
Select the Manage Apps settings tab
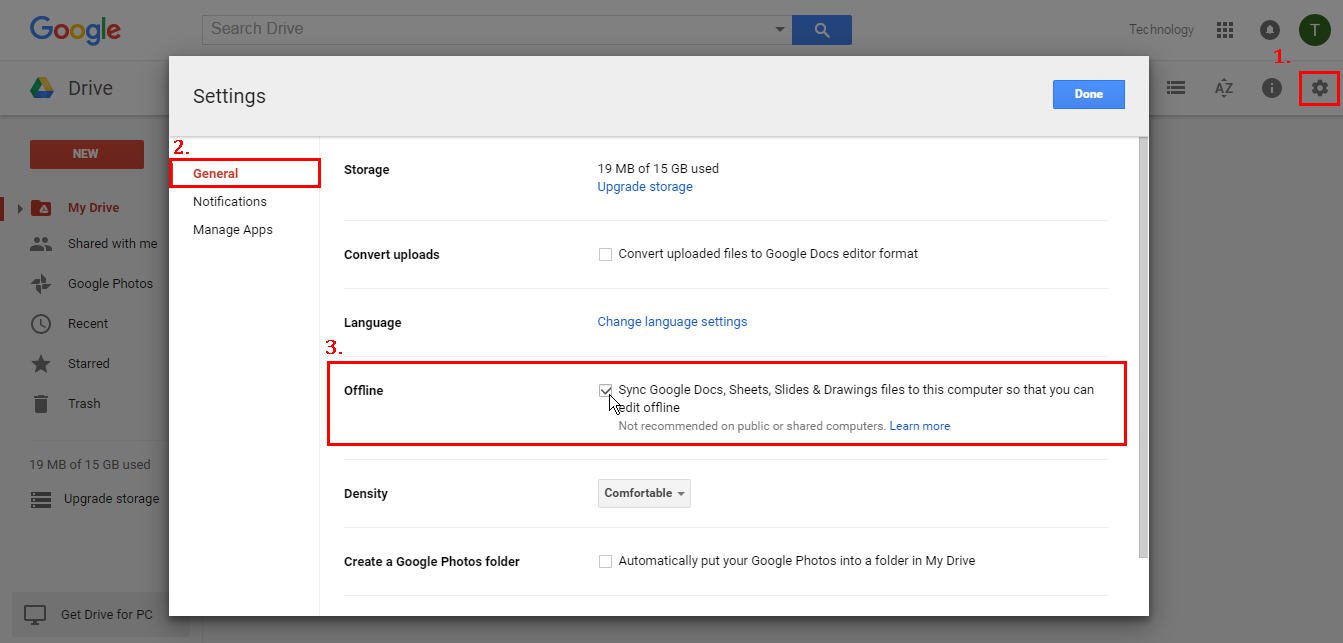point(232,229)
